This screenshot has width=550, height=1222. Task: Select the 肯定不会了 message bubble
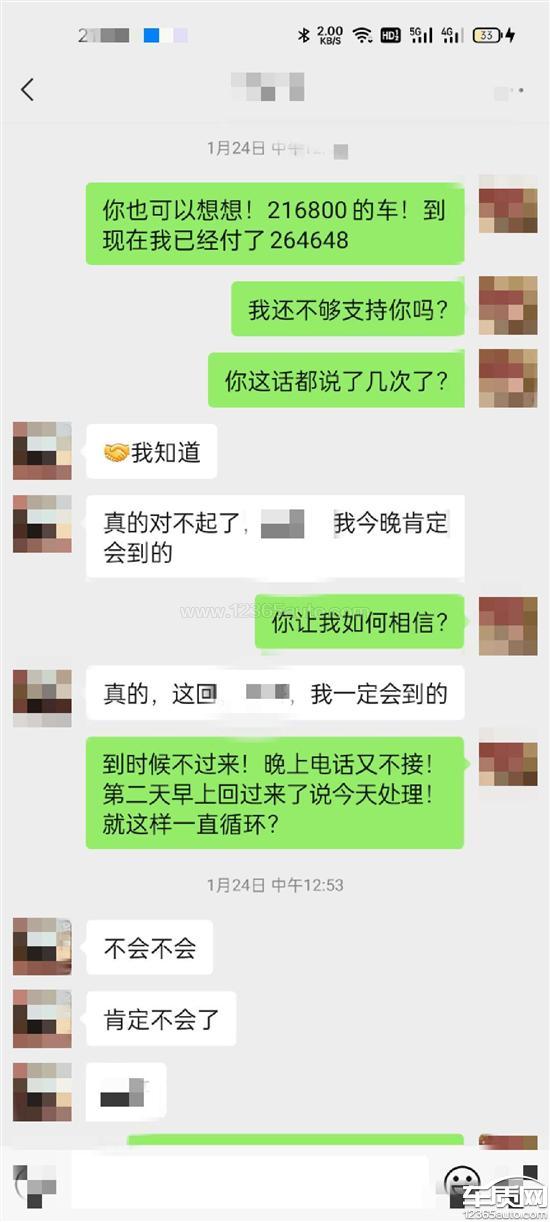tap(161, 1019)
